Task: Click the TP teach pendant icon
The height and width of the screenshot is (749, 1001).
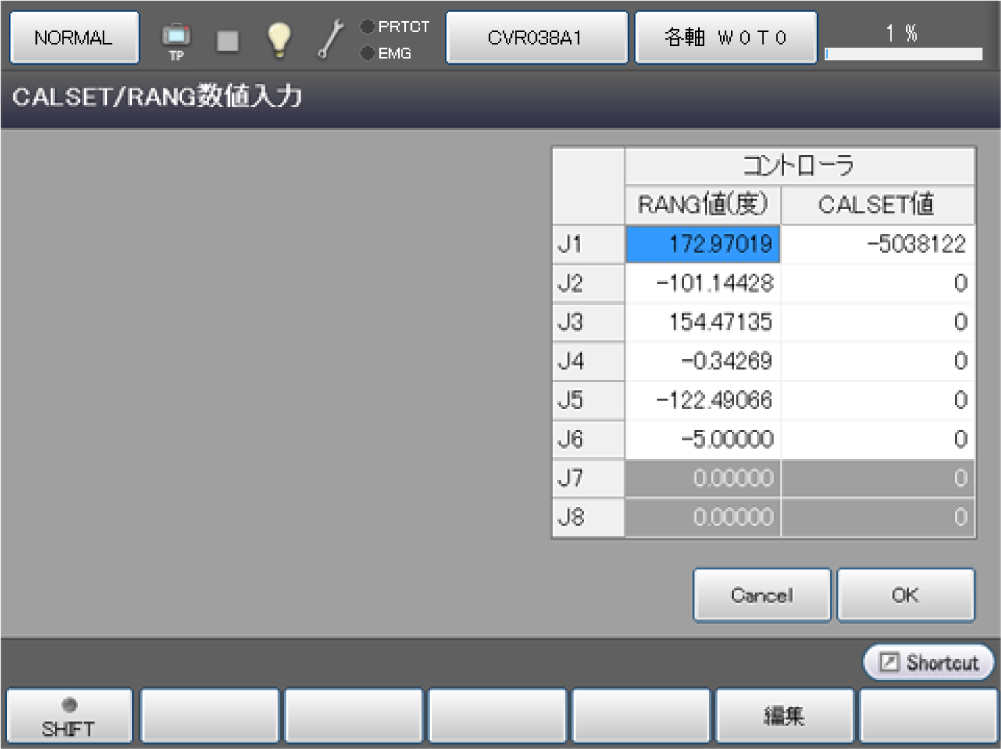Action: tap(176, 39)
